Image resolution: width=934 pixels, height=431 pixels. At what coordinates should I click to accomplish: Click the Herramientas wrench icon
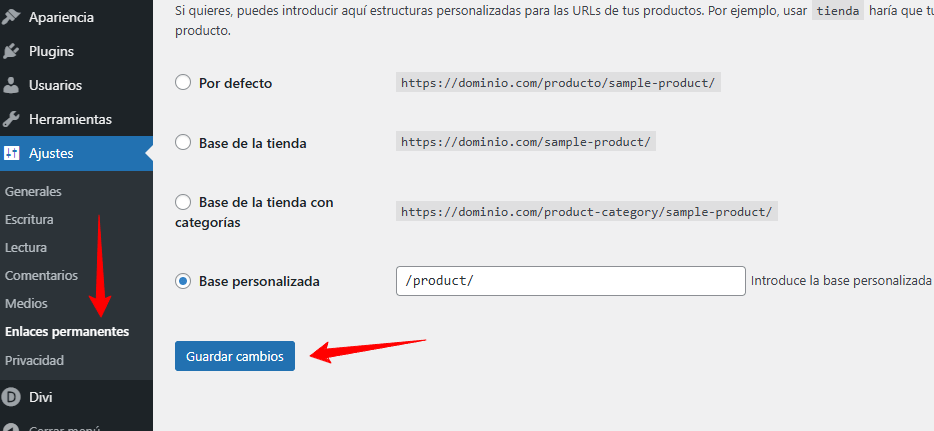[12, 119]
